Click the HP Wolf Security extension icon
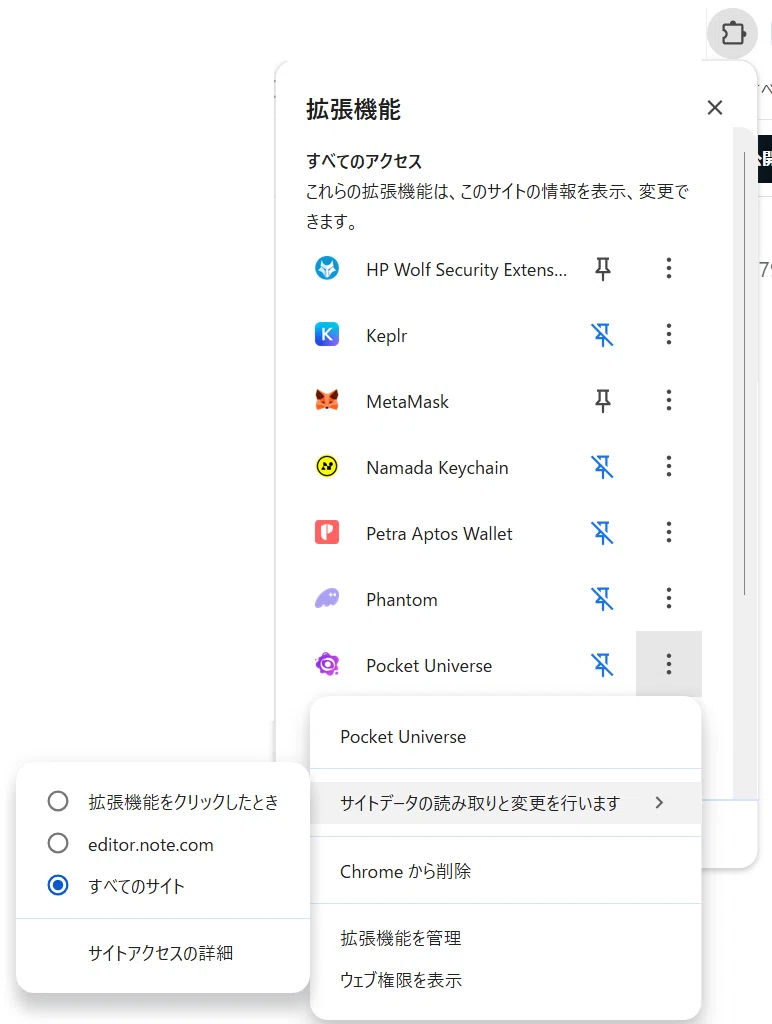Viewport: 772px width, 1024px height. pyautogui.click(x=327, y=268)
